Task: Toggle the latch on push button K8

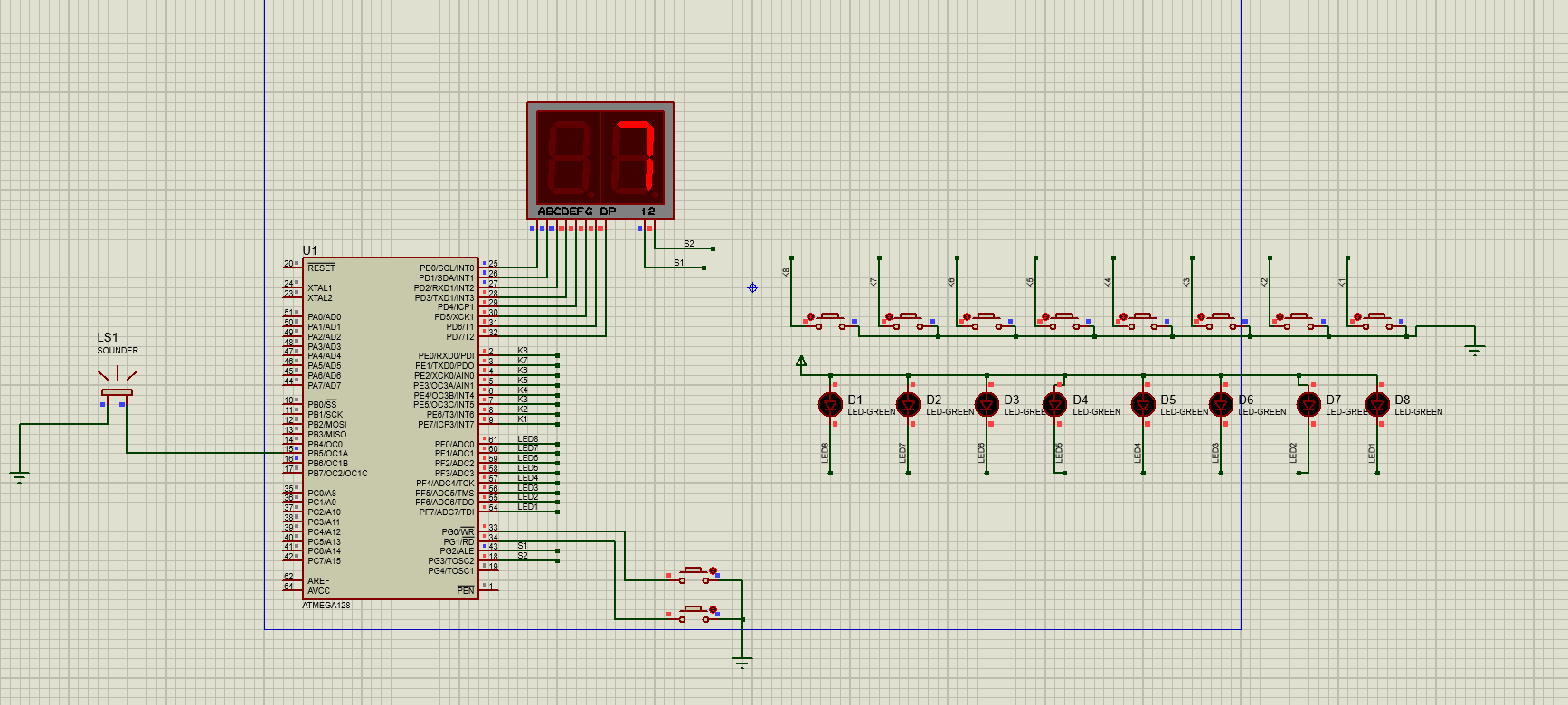Action: tap(810, 316)
